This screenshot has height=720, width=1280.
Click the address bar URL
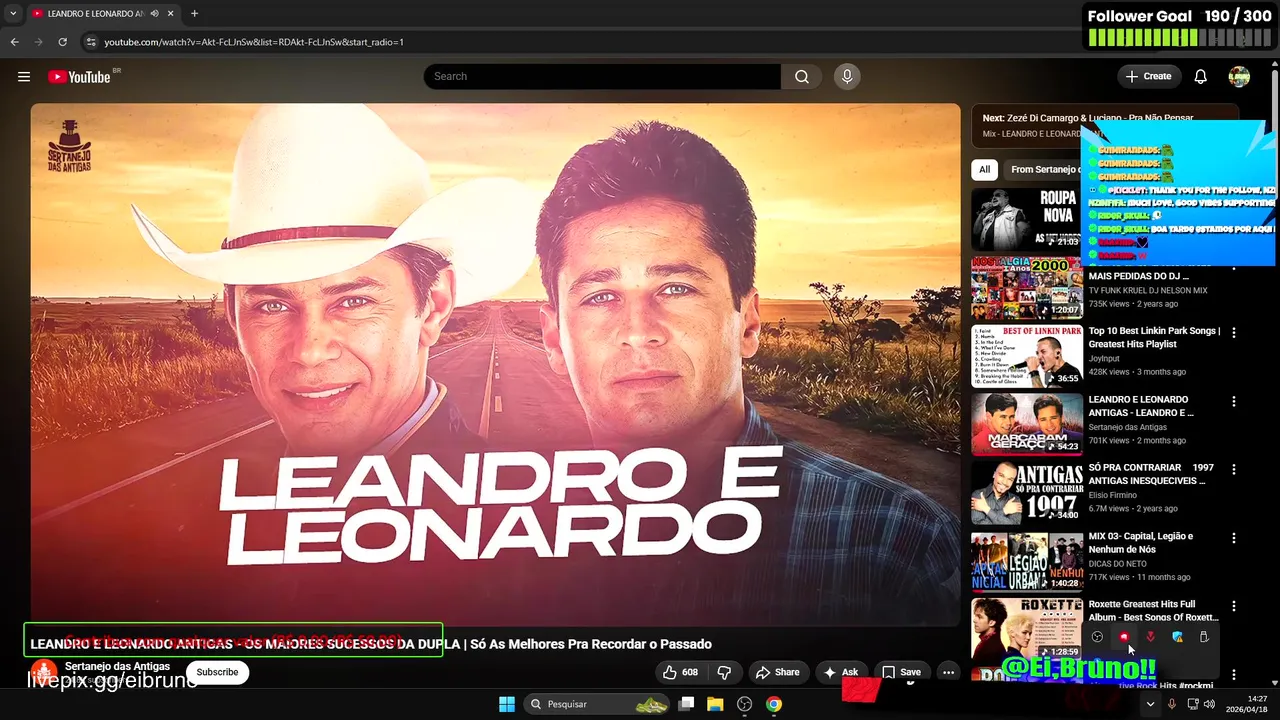click(x=254, y=42)
